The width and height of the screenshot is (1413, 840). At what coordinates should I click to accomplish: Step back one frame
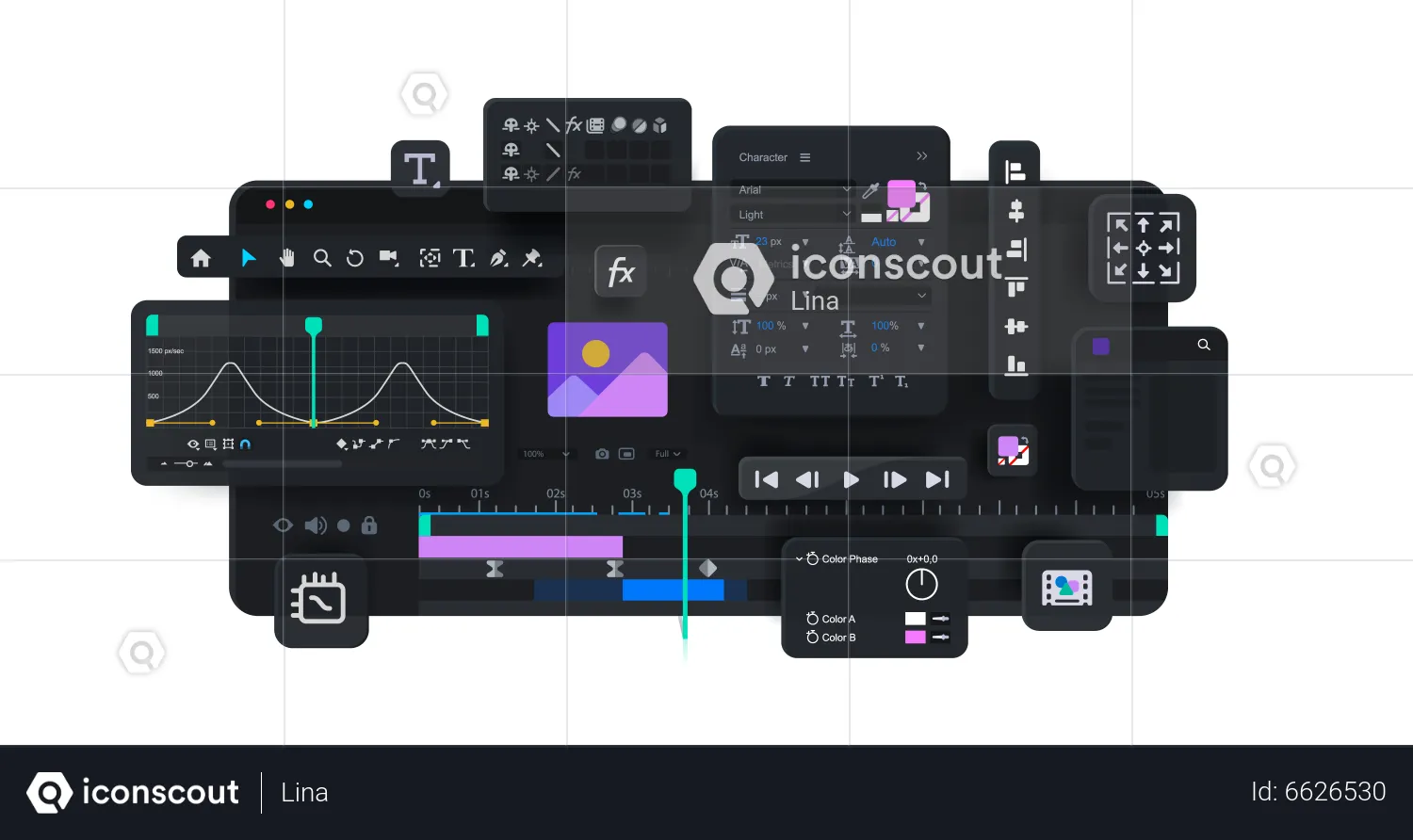(x=807, y=479)
